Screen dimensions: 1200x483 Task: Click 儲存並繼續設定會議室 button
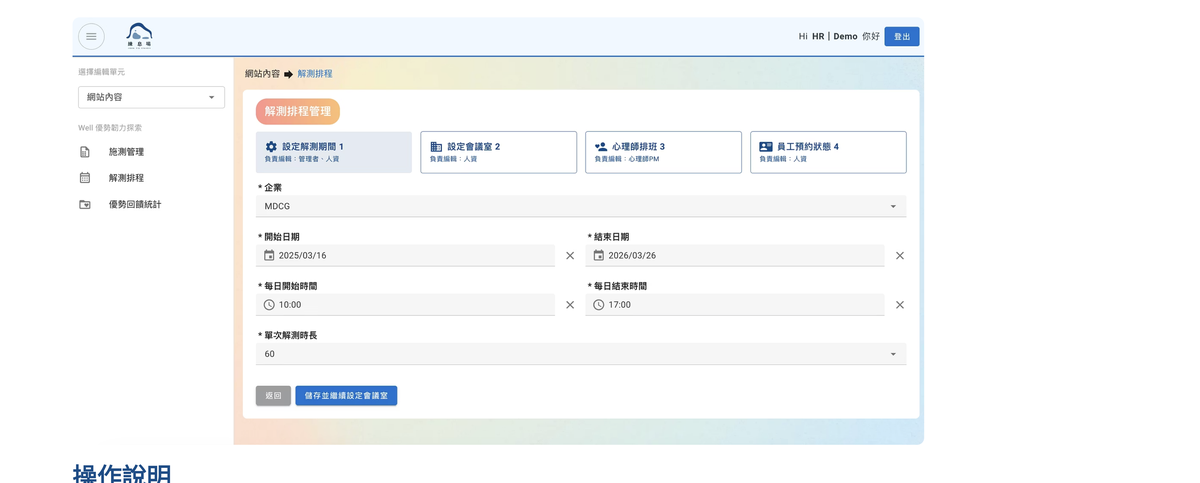[346, 396]
